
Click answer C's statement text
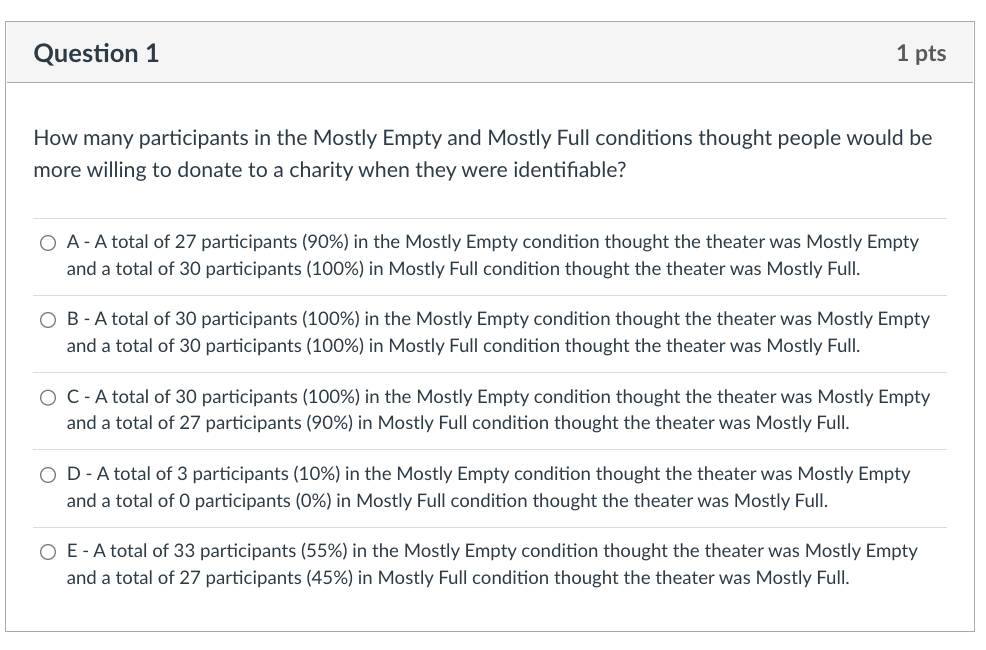(498, 409)
